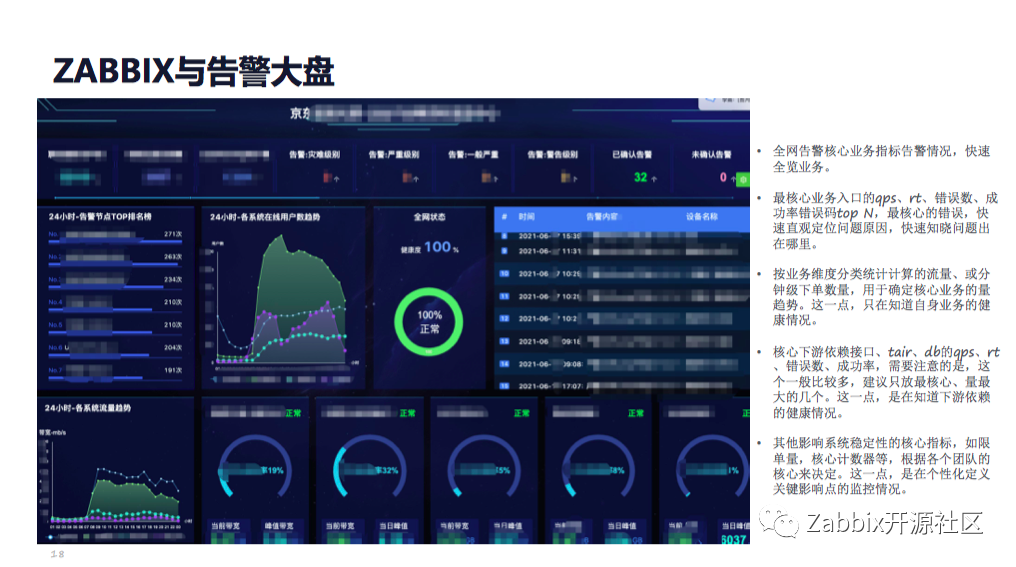Click the online users trend chart area

(282, 301)
